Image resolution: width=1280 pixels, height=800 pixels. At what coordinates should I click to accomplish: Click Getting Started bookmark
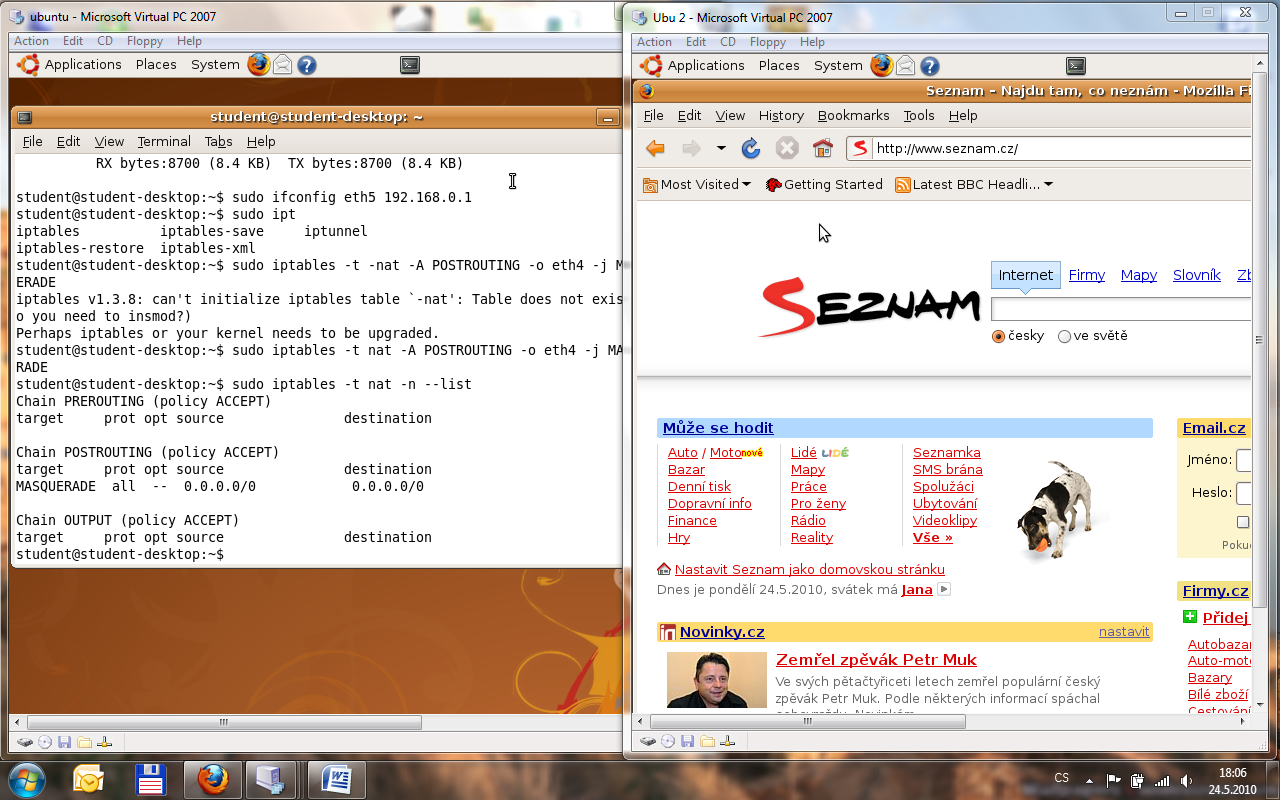click(x=824, y=185)
